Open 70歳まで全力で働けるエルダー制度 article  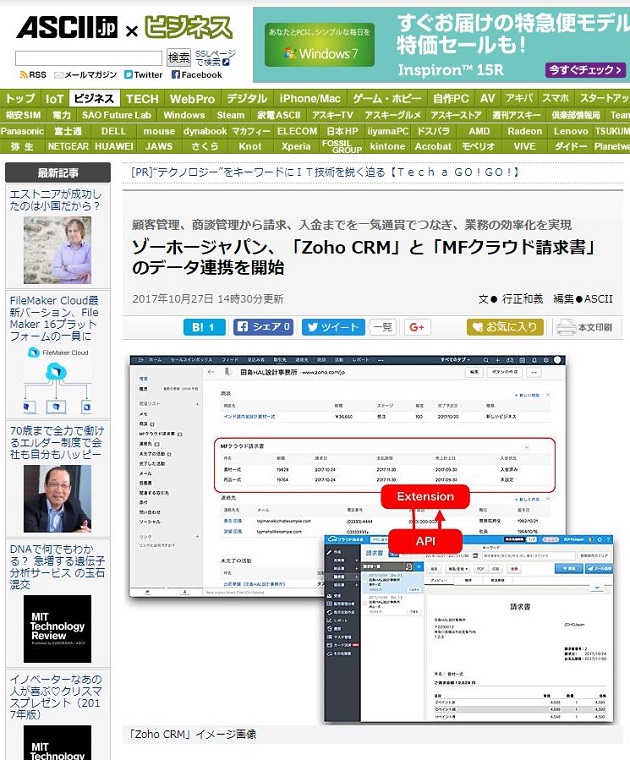[x=56, y=442]
